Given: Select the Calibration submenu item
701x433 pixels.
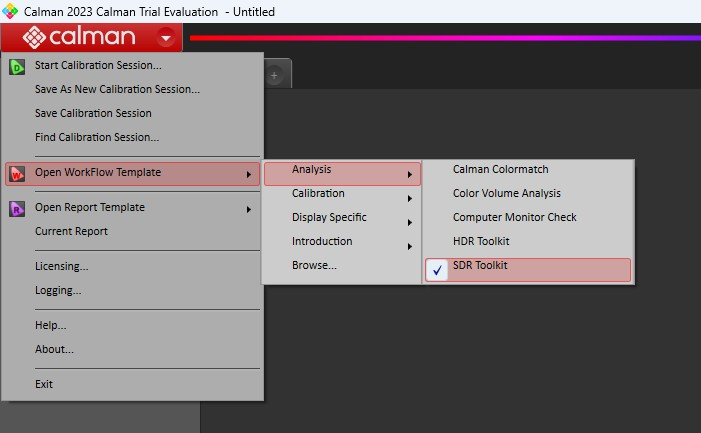Looking at the screenshot, I should 318,193.
